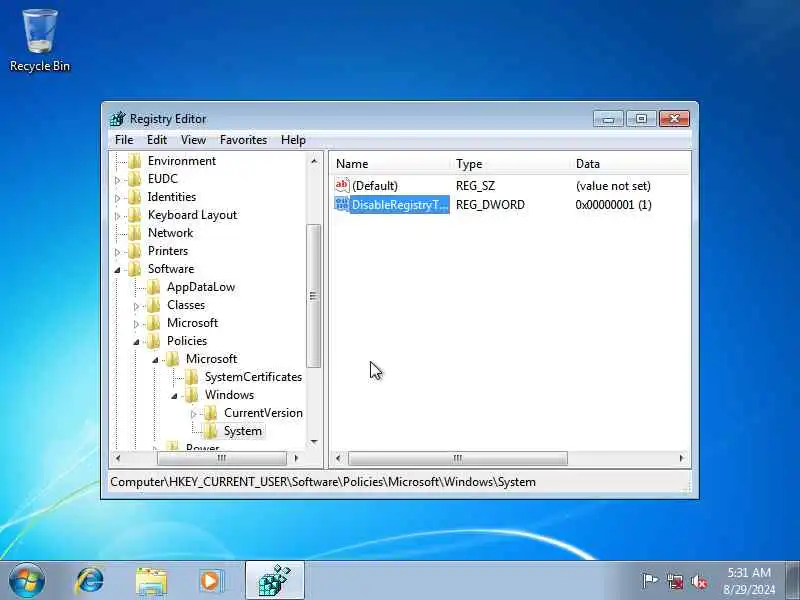Screen dimensions: 800x600
Task: Click the values pane scroll right arrow
Action: pyautogui.click(x=682, y=458)
